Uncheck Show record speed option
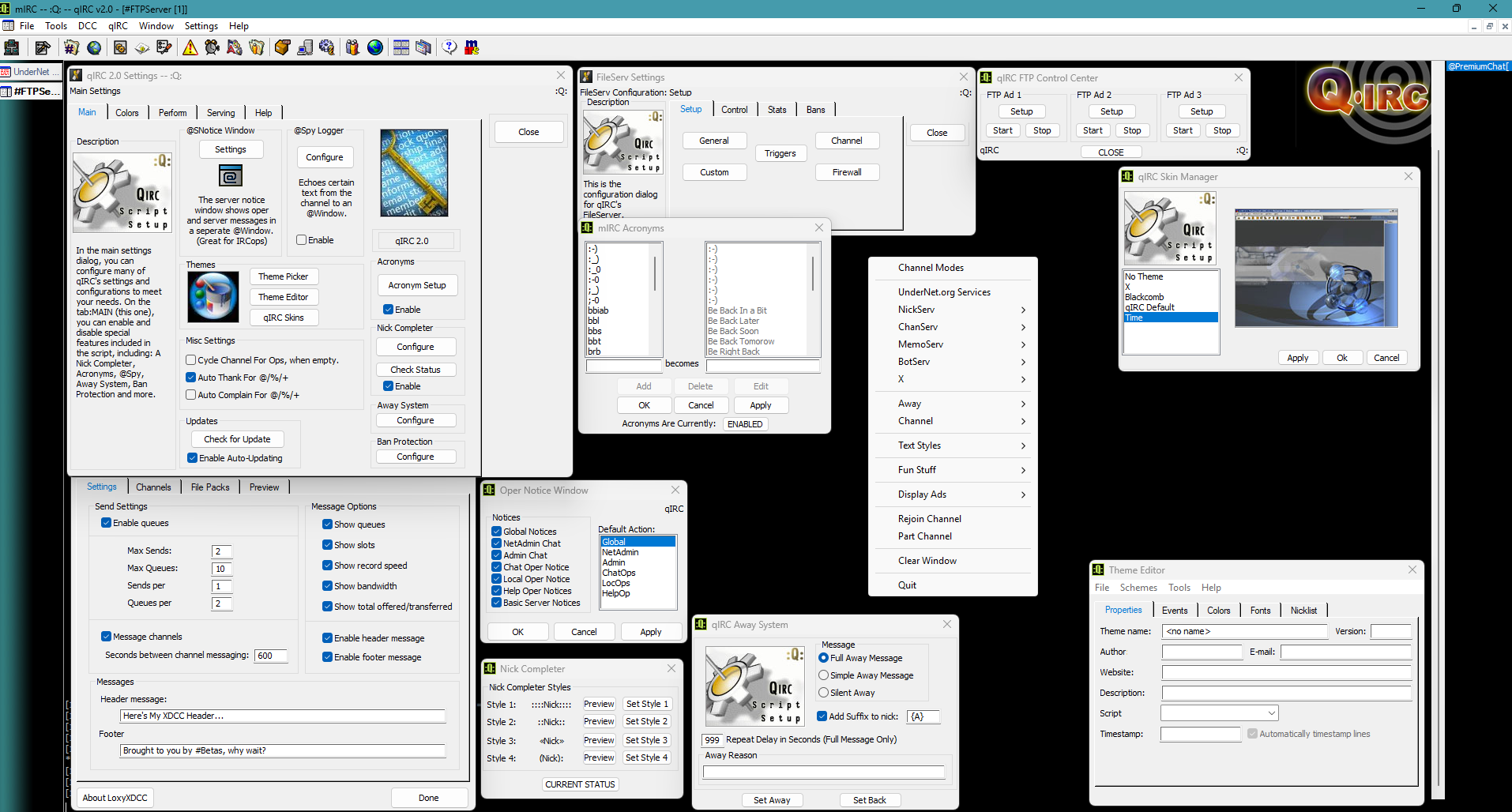This screenshot has height=812, width=1512. pos(327,566)
